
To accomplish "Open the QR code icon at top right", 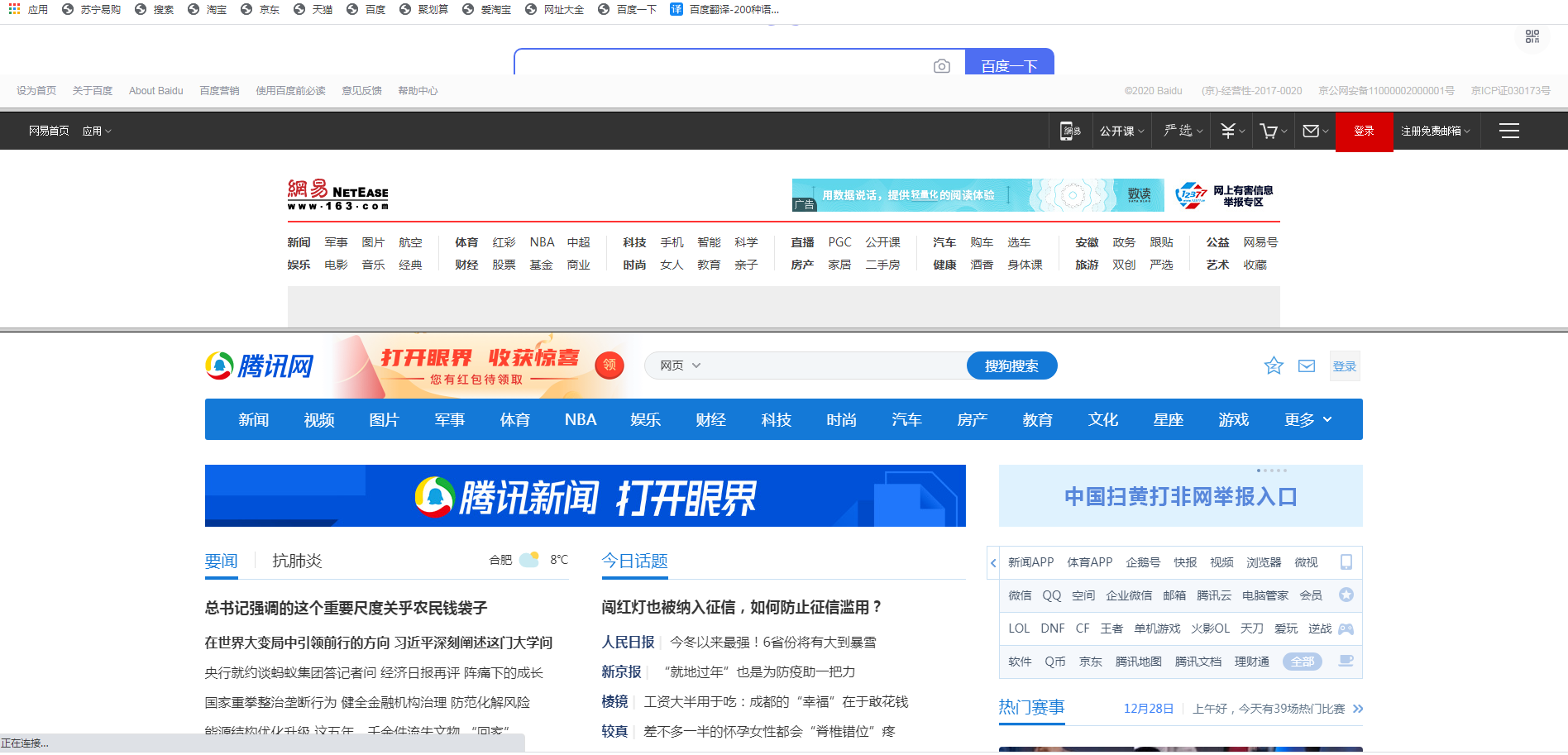I will point(1532,37).
